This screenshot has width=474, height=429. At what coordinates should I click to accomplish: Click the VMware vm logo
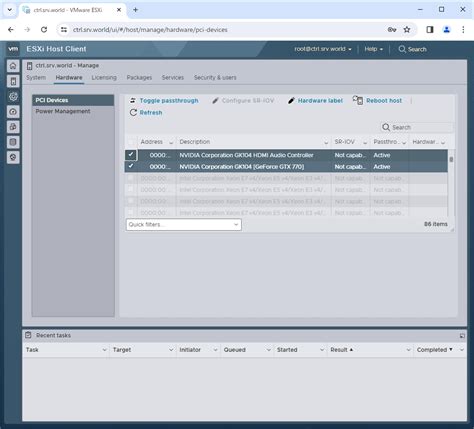click(x=13, y=49)
